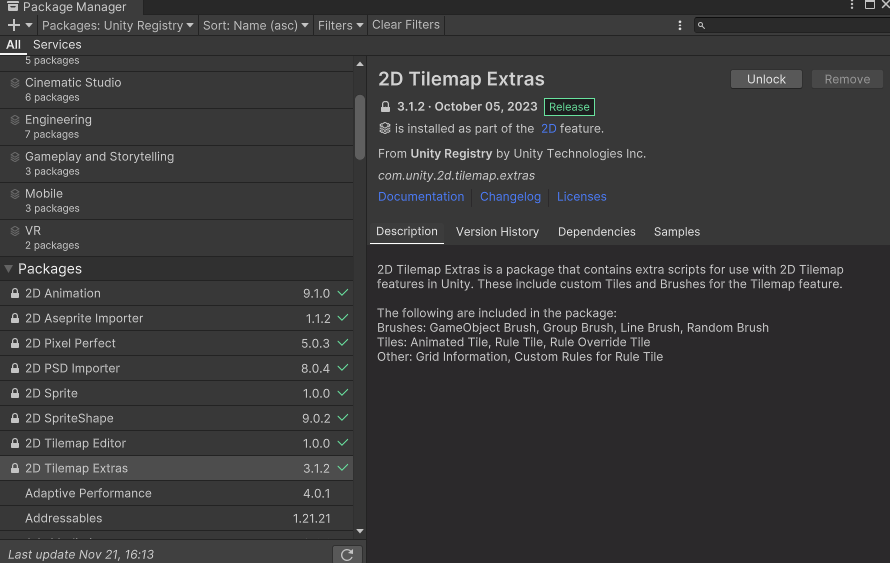The image size is (890, 563).
Task: Open the Changelog link
Action: coord(510,197)
